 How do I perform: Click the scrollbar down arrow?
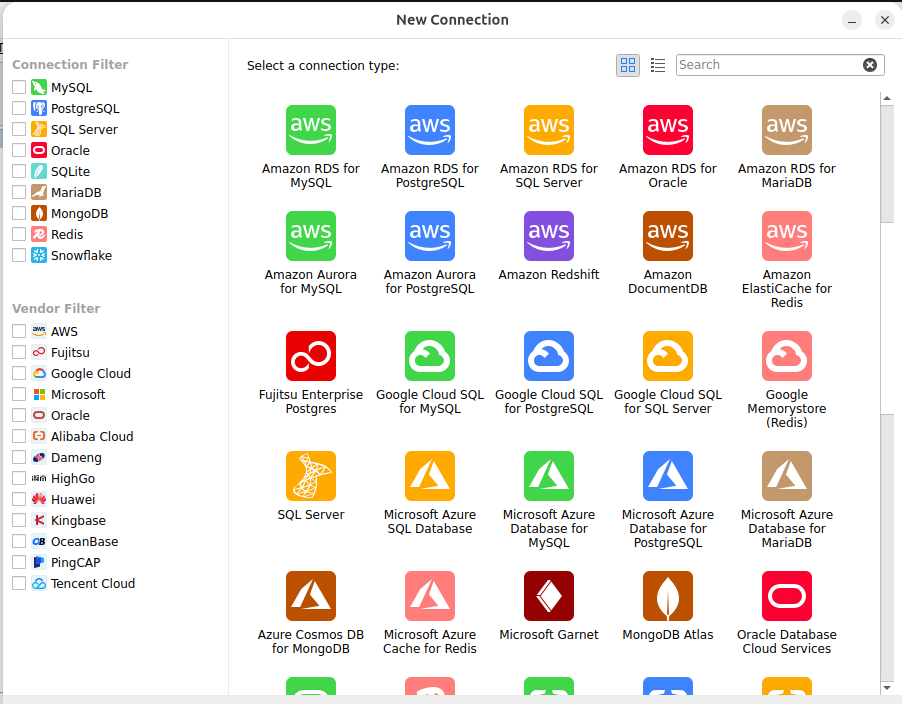(886, 687)
